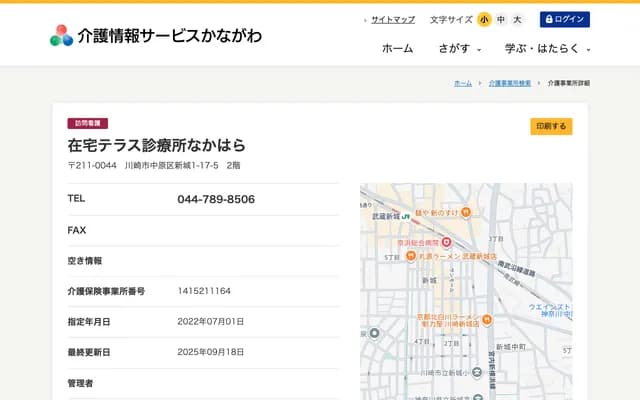
Task: Set text size to 中
Action: pyautogui.click(x=501, y=19)
